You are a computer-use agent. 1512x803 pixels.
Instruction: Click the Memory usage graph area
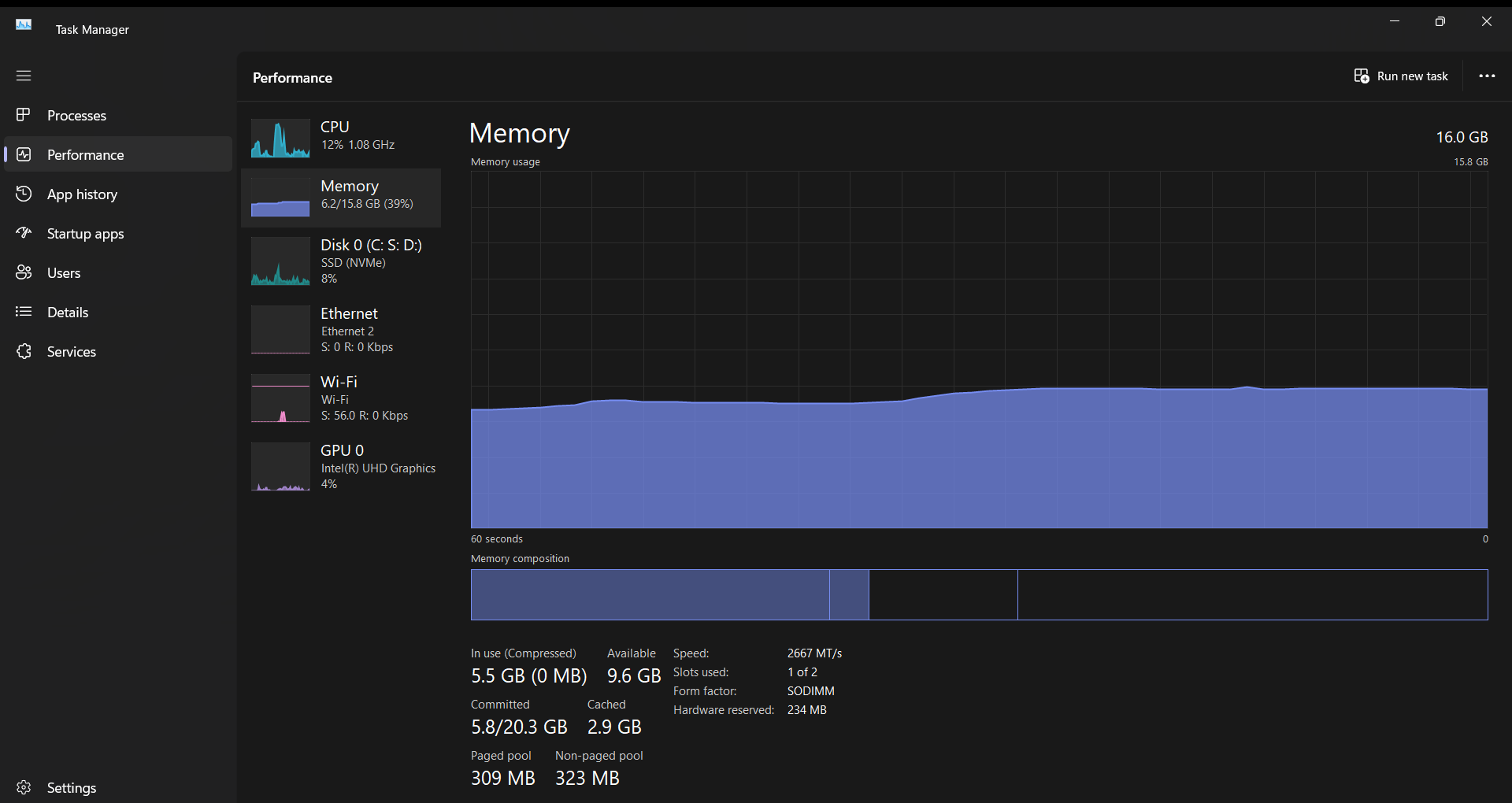[979, 350]
